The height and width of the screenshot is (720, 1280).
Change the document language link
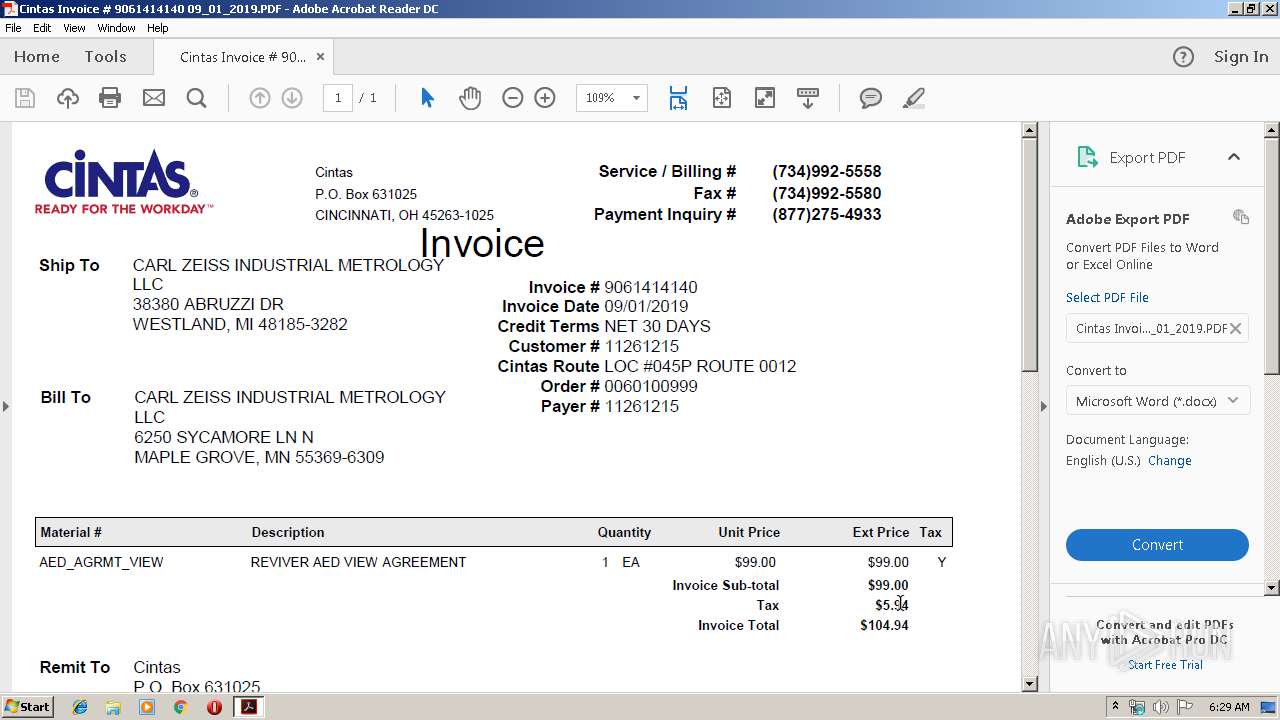[x=1170, y=461]
